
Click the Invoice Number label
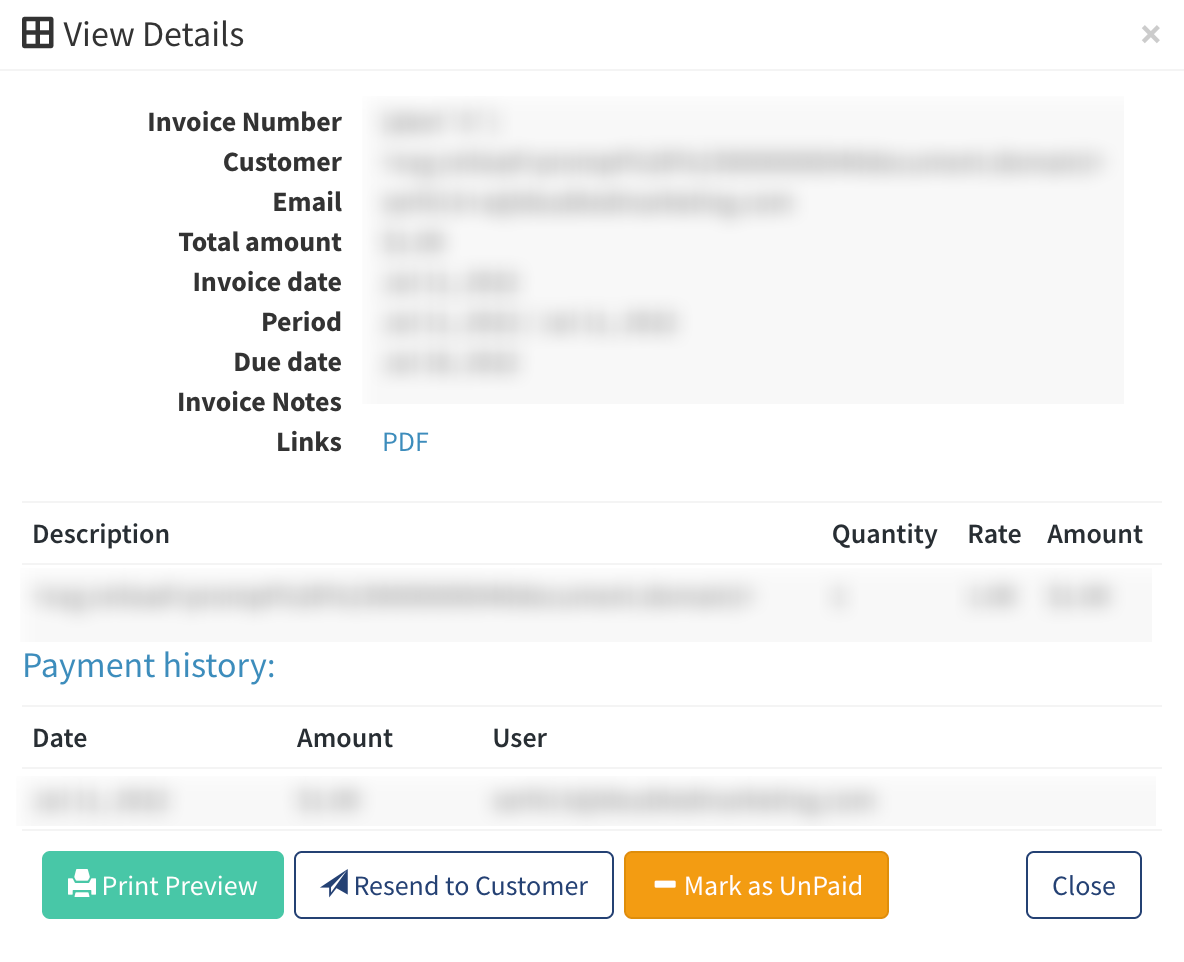coord(244,122)
